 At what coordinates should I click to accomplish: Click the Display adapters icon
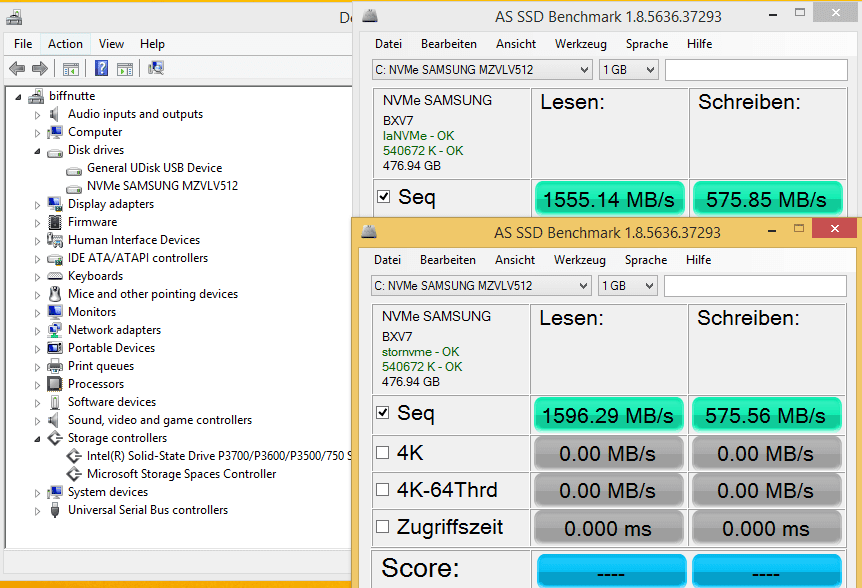[54, 204]
